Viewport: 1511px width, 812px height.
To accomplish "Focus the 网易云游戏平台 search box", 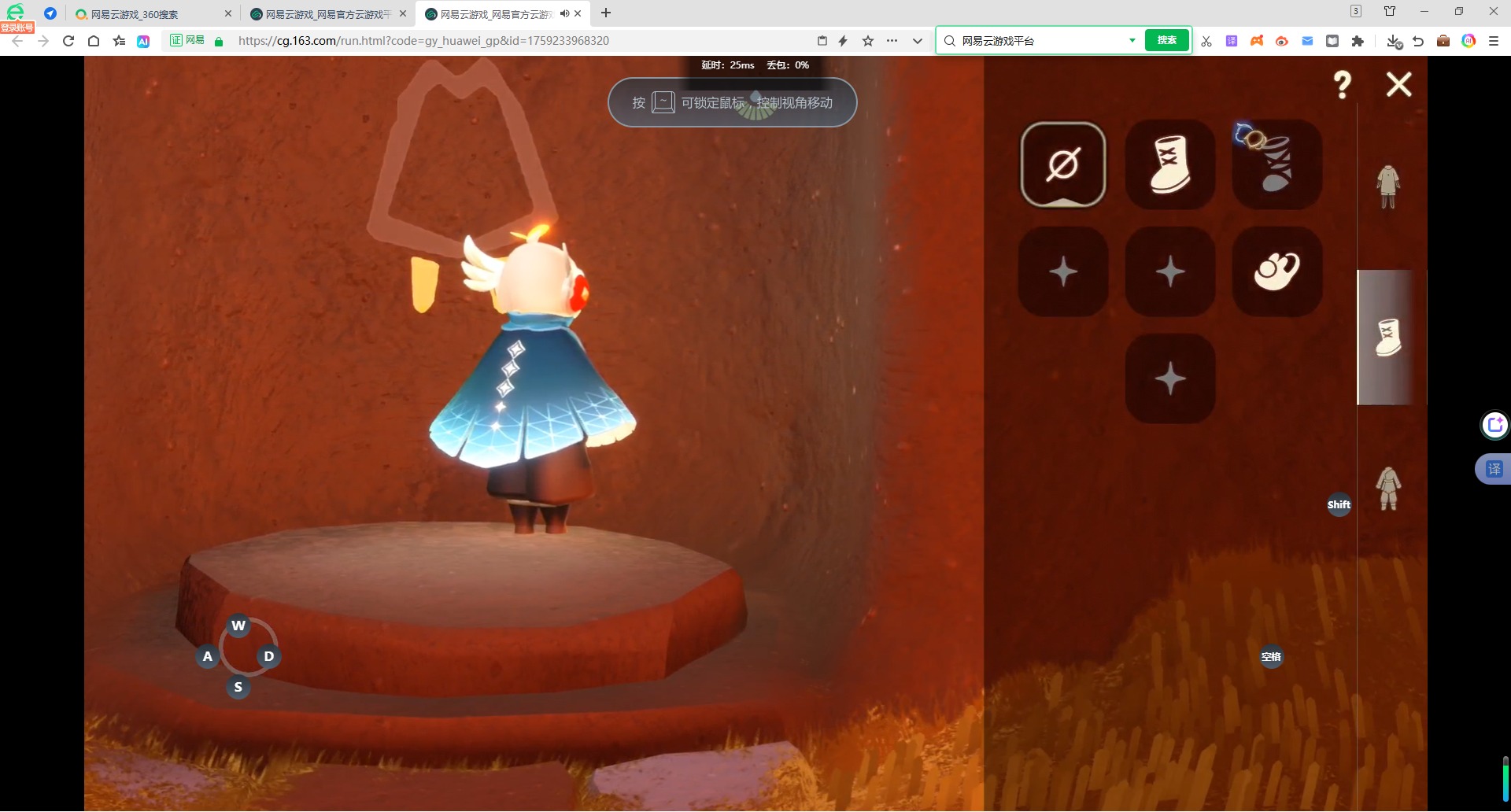I will click(1043, 41).
